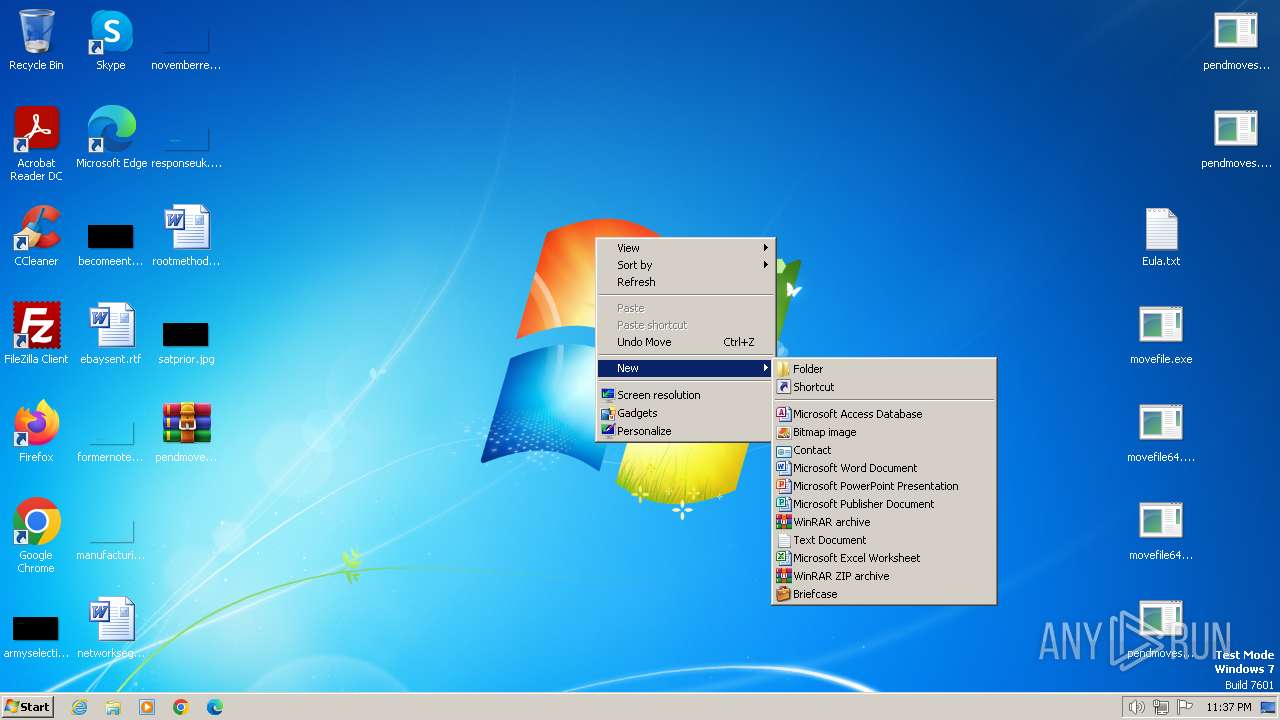Create a new Bitmap image

[x=884, y=432]
